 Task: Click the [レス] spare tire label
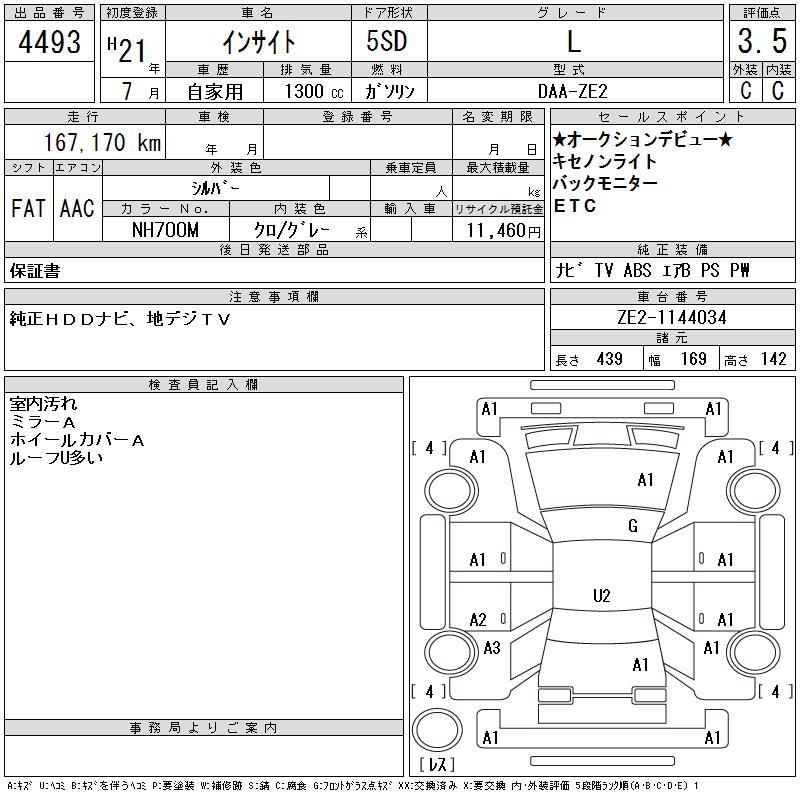click(437, 764)
